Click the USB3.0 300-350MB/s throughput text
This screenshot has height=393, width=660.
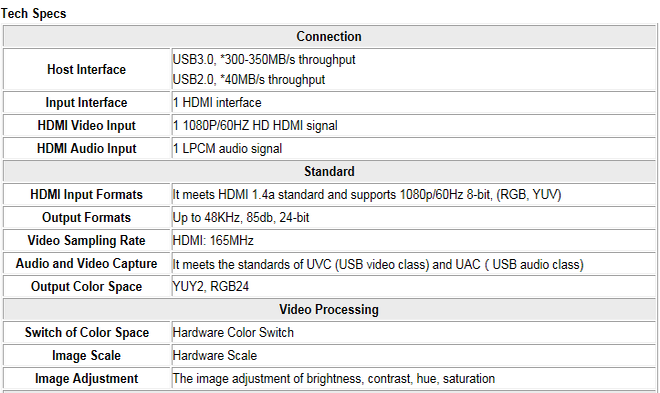[264, 60]
